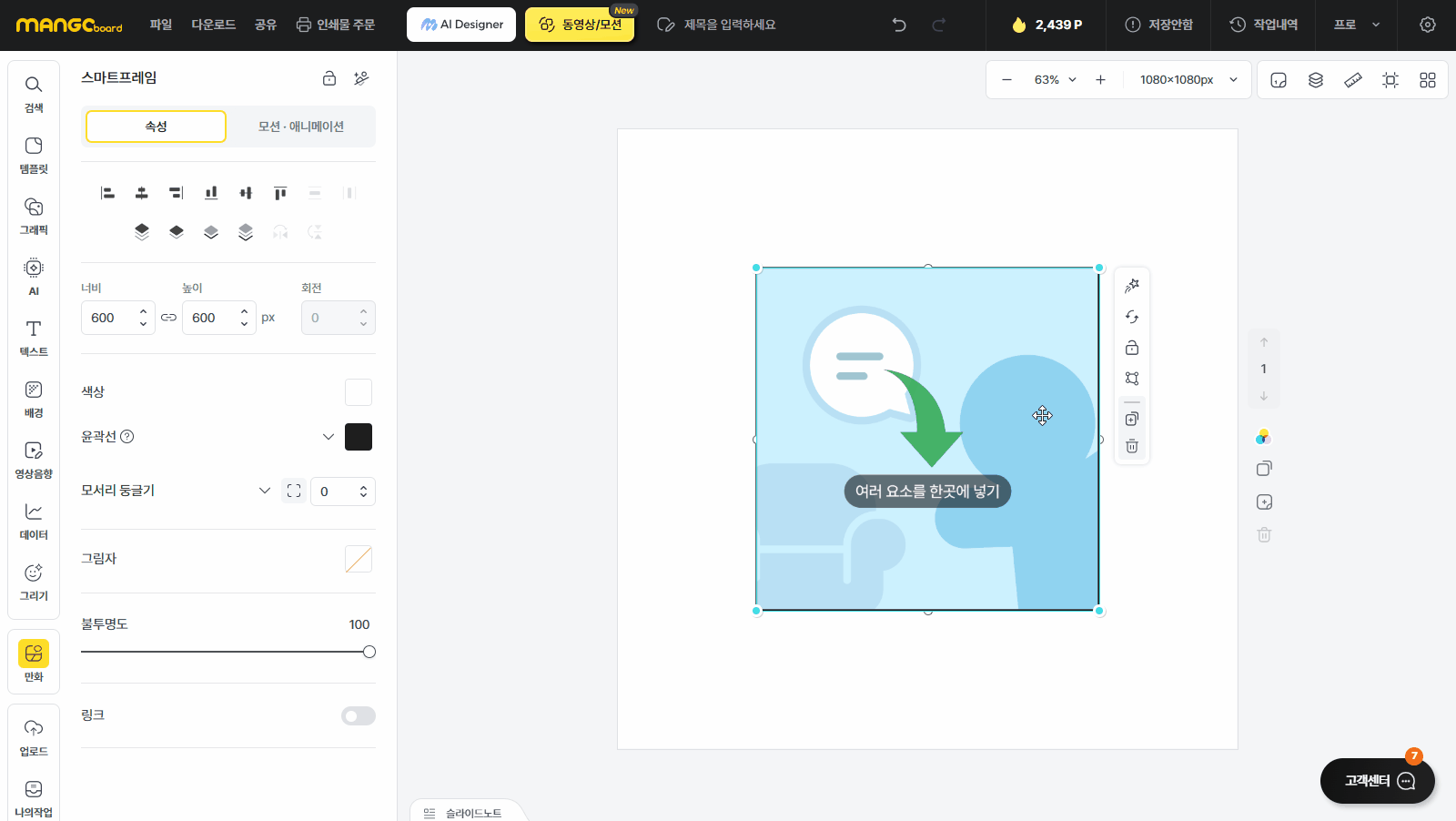Open the 작업내역 work history
The image size is (1456, 821).
(x=1264, y=25)
